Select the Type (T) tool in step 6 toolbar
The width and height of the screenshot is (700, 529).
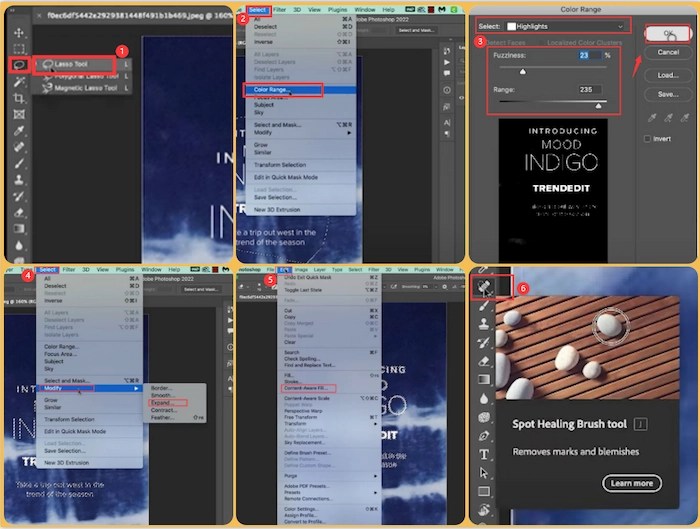coord(484,454)
